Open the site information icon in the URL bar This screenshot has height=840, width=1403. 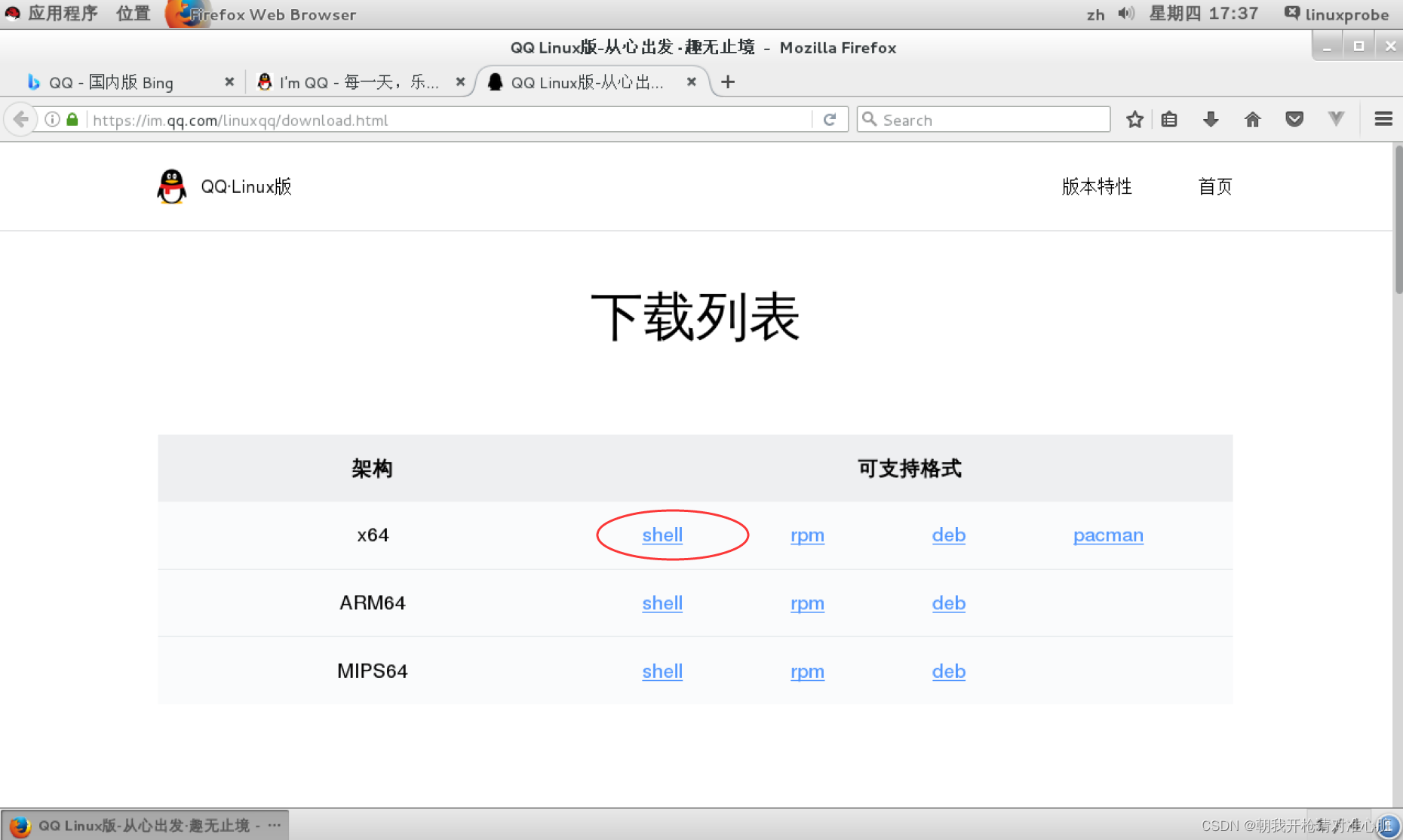52,119
